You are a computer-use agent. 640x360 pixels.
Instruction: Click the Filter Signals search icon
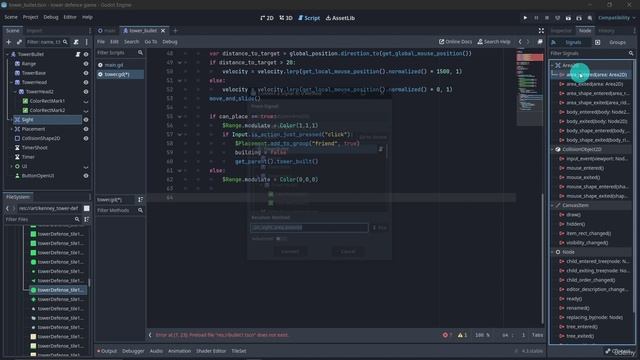pos(631,53)
